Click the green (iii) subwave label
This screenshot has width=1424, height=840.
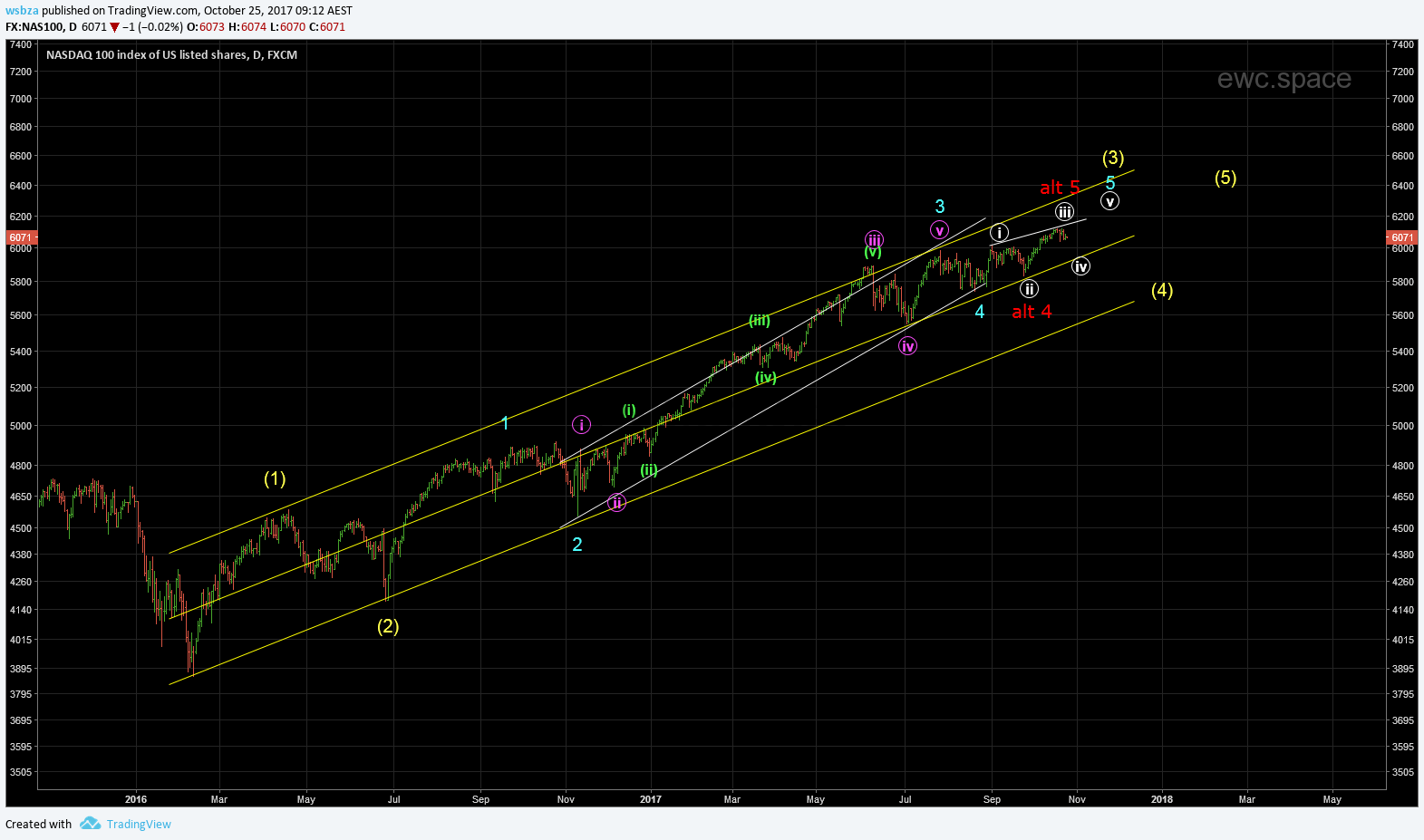[760, 321]
